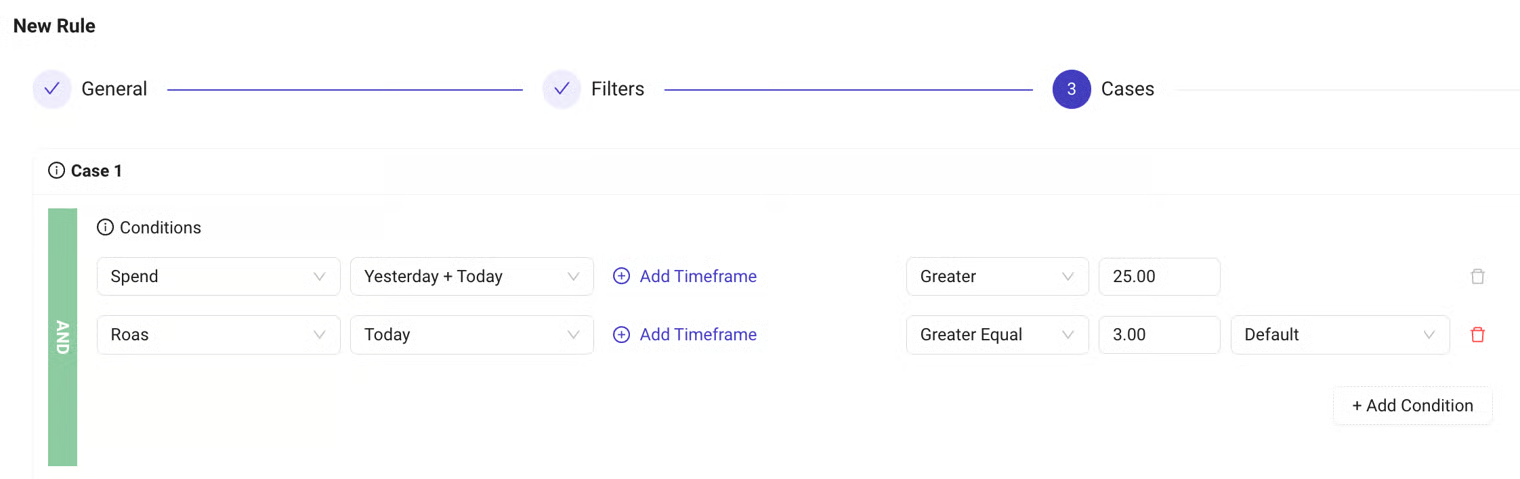The width and height of the screenshot is (1520, 479).
Task: Open the Default dropdown in Roas row
Action: (x=1339, y=335)
